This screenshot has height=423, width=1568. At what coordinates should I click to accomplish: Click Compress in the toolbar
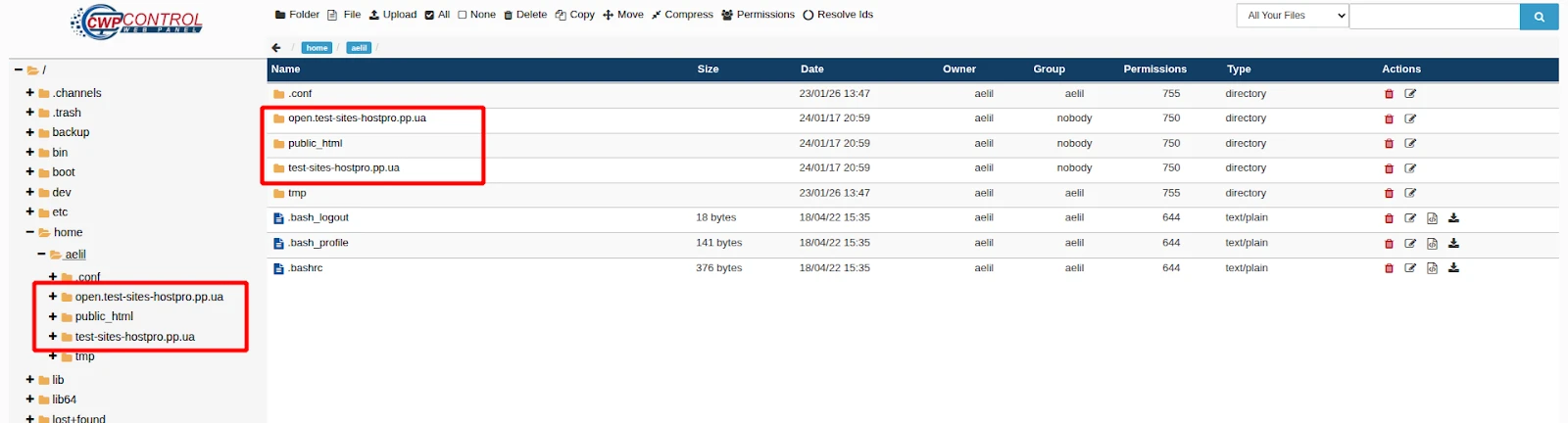tap(682, 15)
